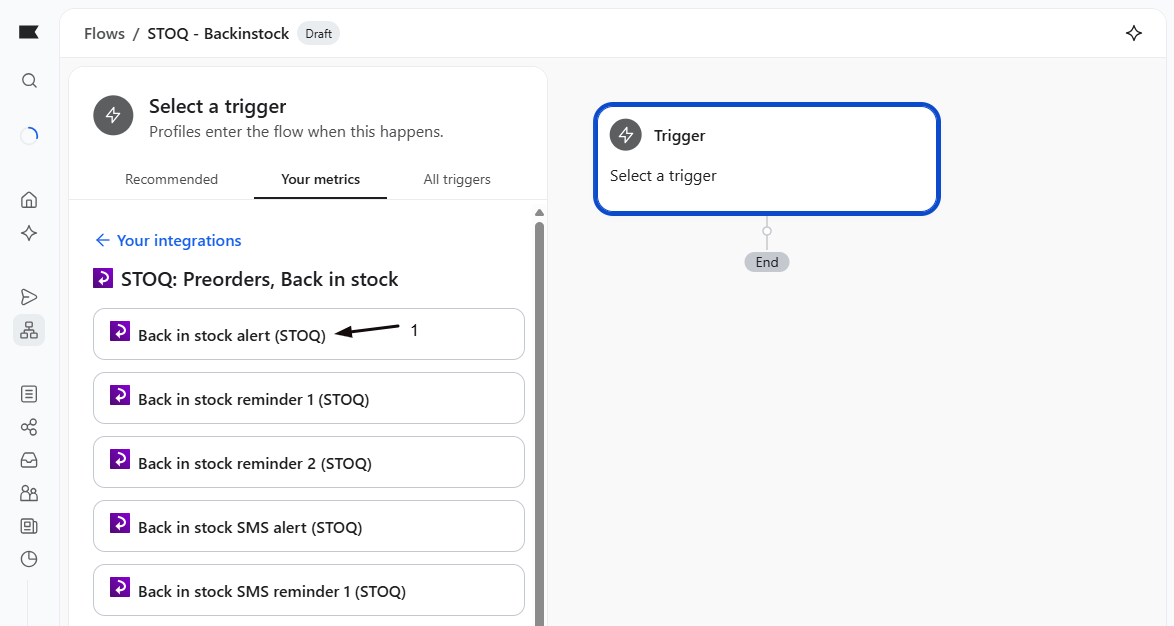Open the All triggers tab
The width and height of the screenshot is (1174, 626).
[x=457, y=180]
